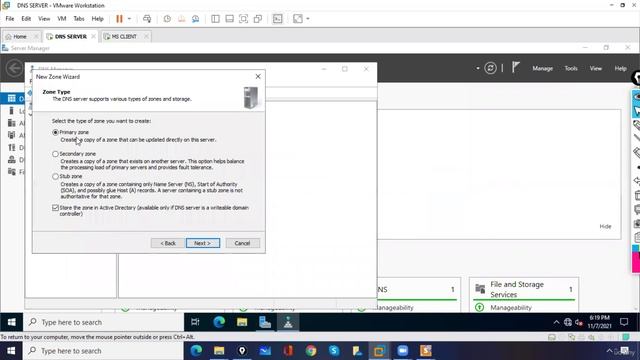Click the host search box on bottom taskbar
This screenshot has height=360, width=640.
click(x=104, y=351)
